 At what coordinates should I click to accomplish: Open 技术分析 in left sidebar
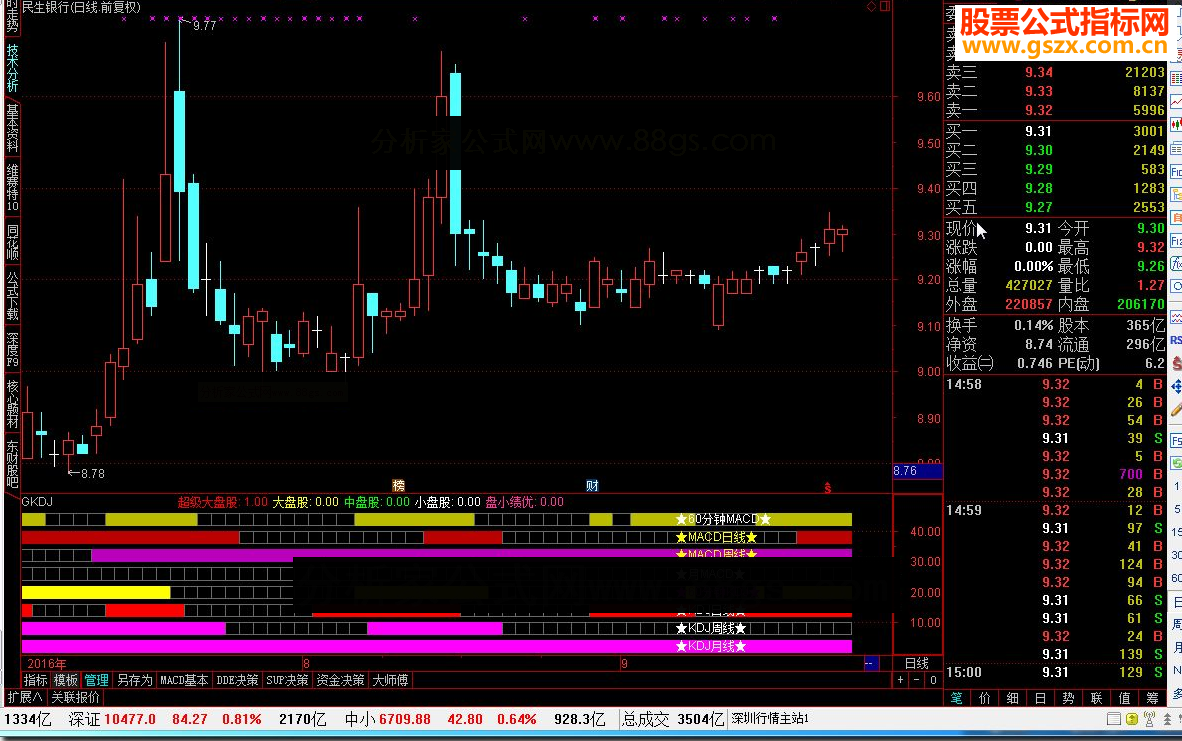tap(12, 68)
